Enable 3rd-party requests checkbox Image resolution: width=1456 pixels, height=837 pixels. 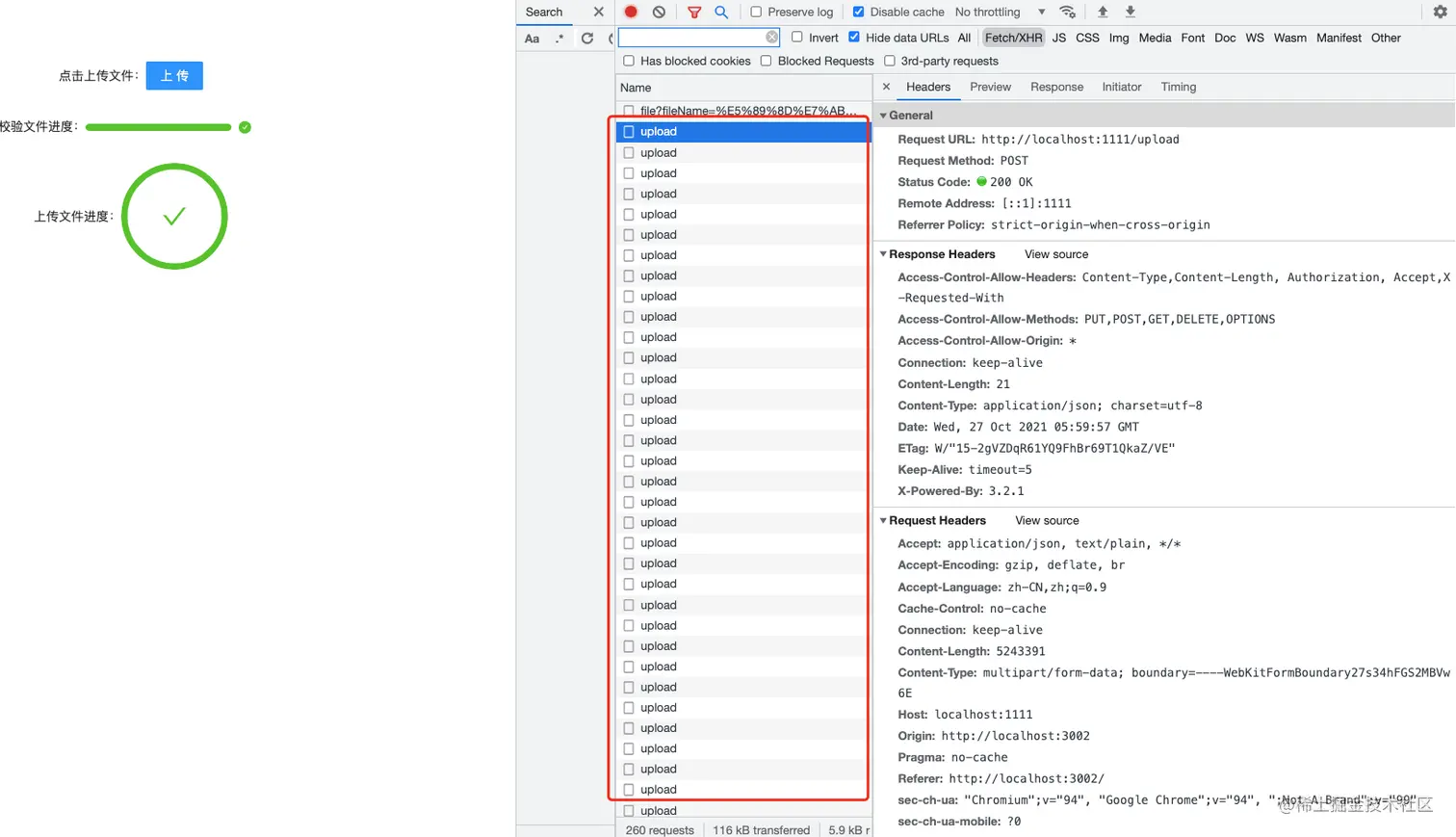point(890,61)
